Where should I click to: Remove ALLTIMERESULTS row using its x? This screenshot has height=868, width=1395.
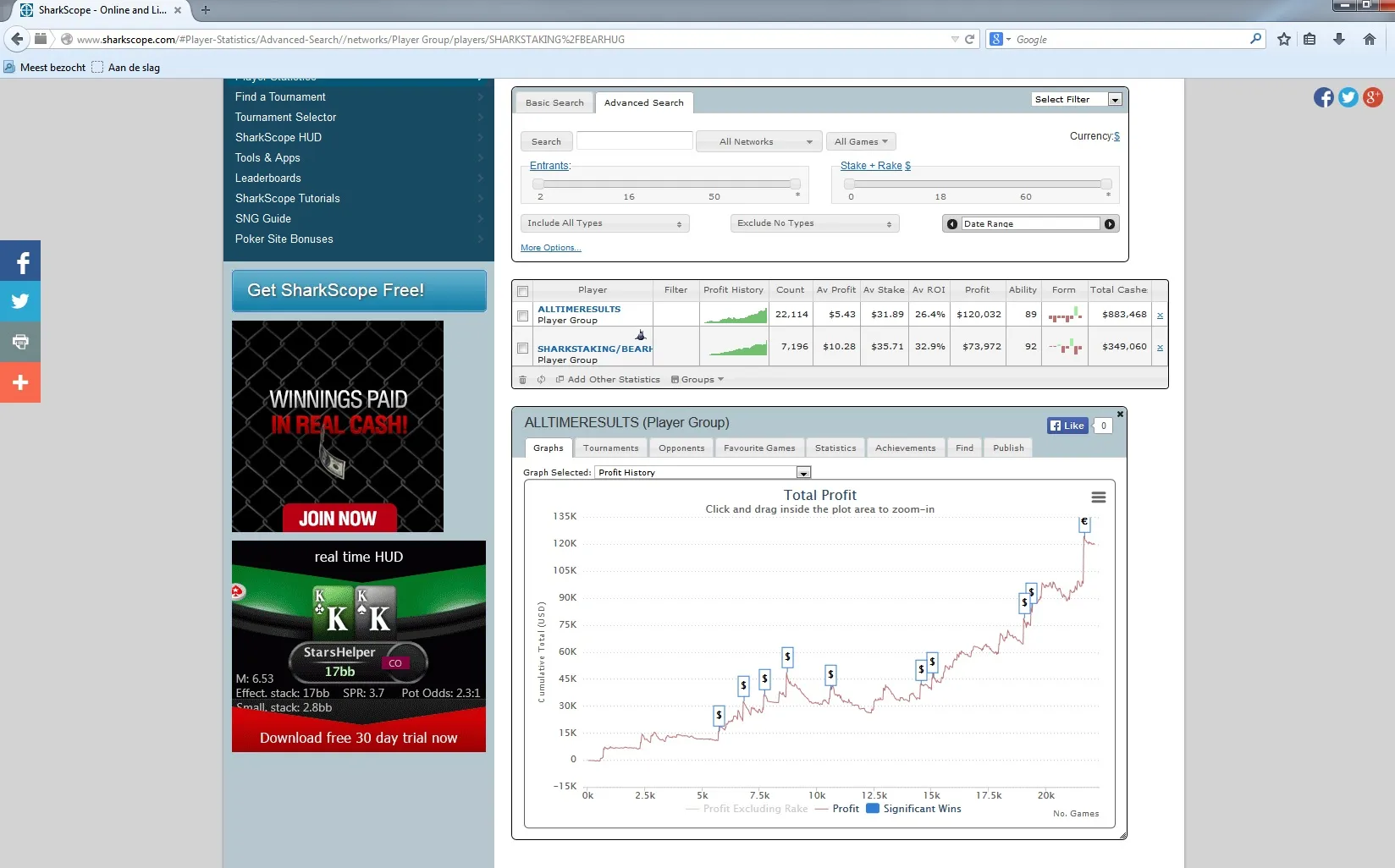pyautogui.click(x=1160, y=315)
